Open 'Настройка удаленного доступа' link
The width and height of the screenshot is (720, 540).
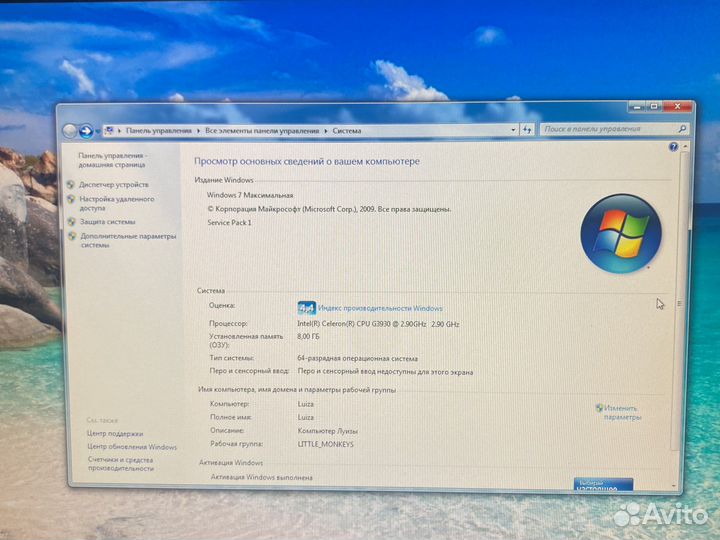click(x=117, y=203)
